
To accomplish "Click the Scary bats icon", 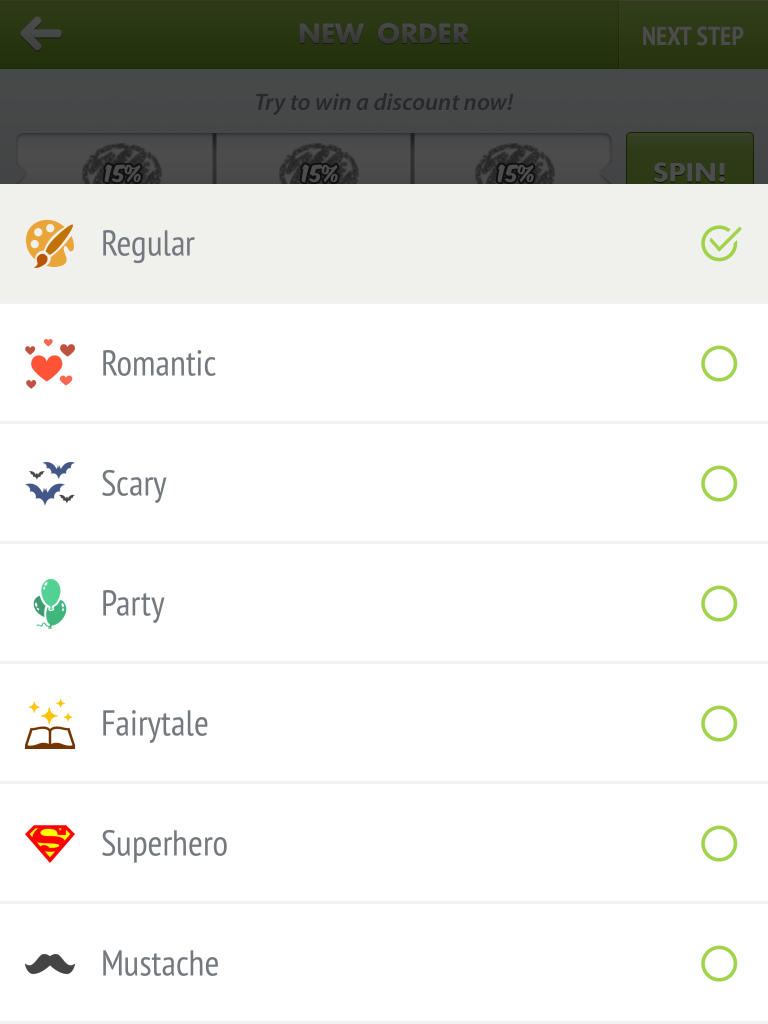I will pos(50,483).
